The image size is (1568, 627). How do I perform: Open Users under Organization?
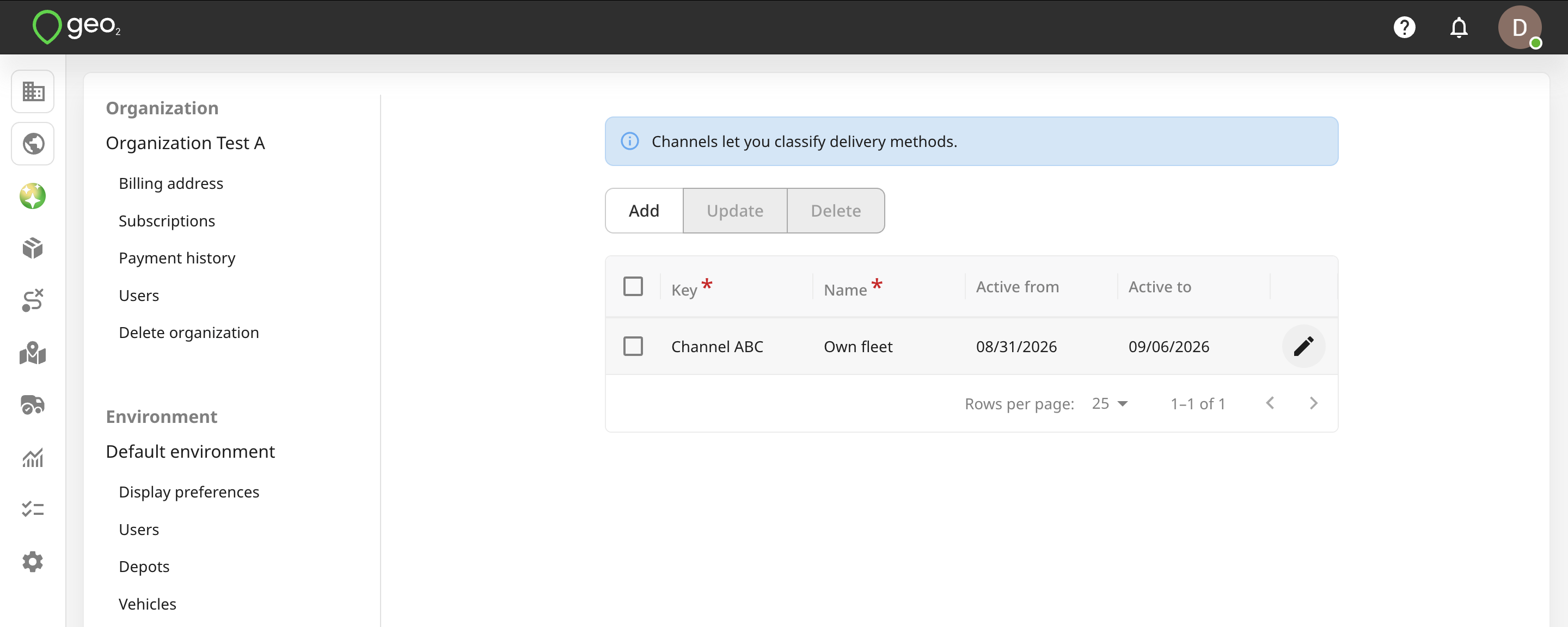tap(139, 295)
